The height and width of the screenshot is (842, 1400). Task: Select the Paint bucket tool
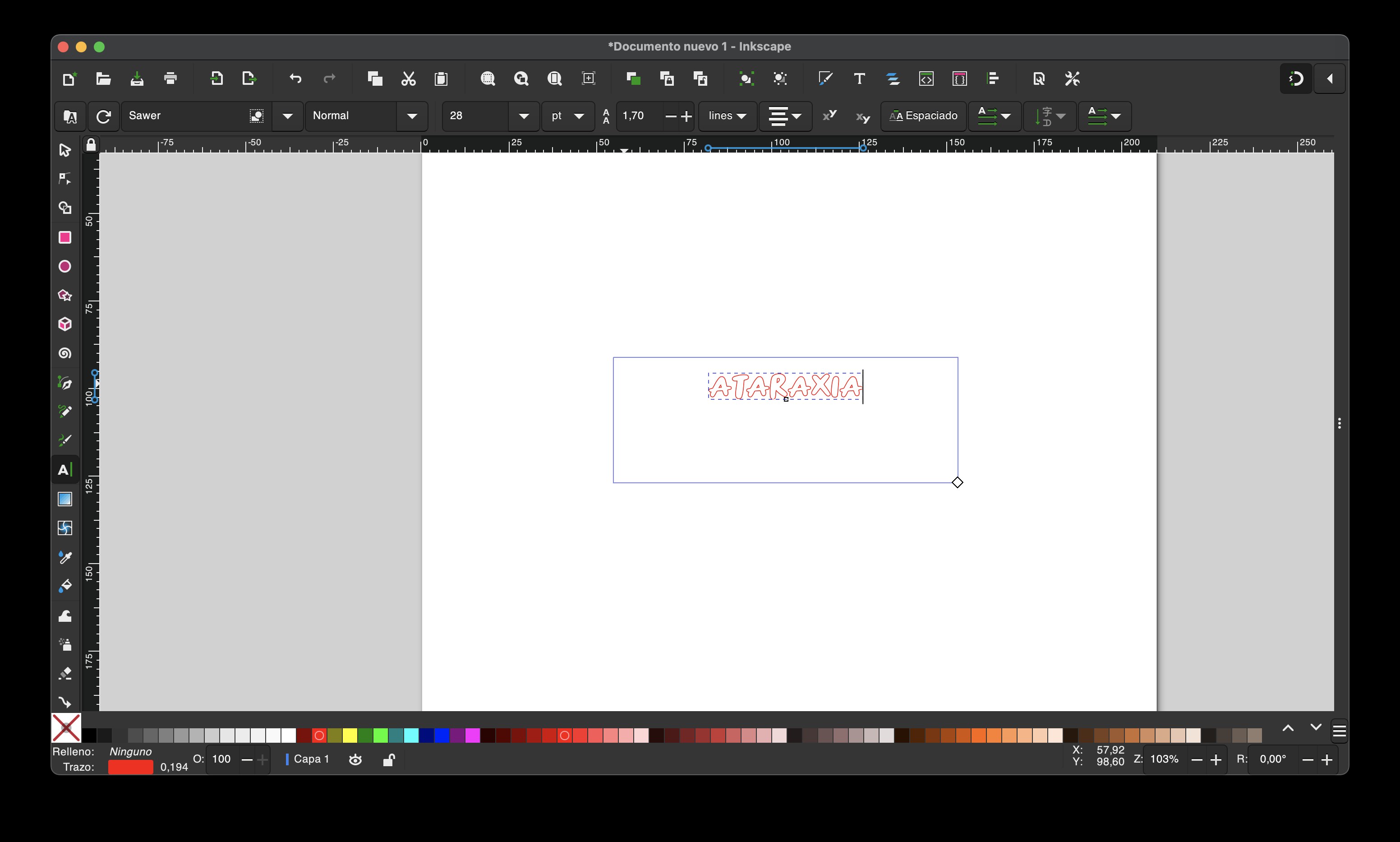pos(64,586)
